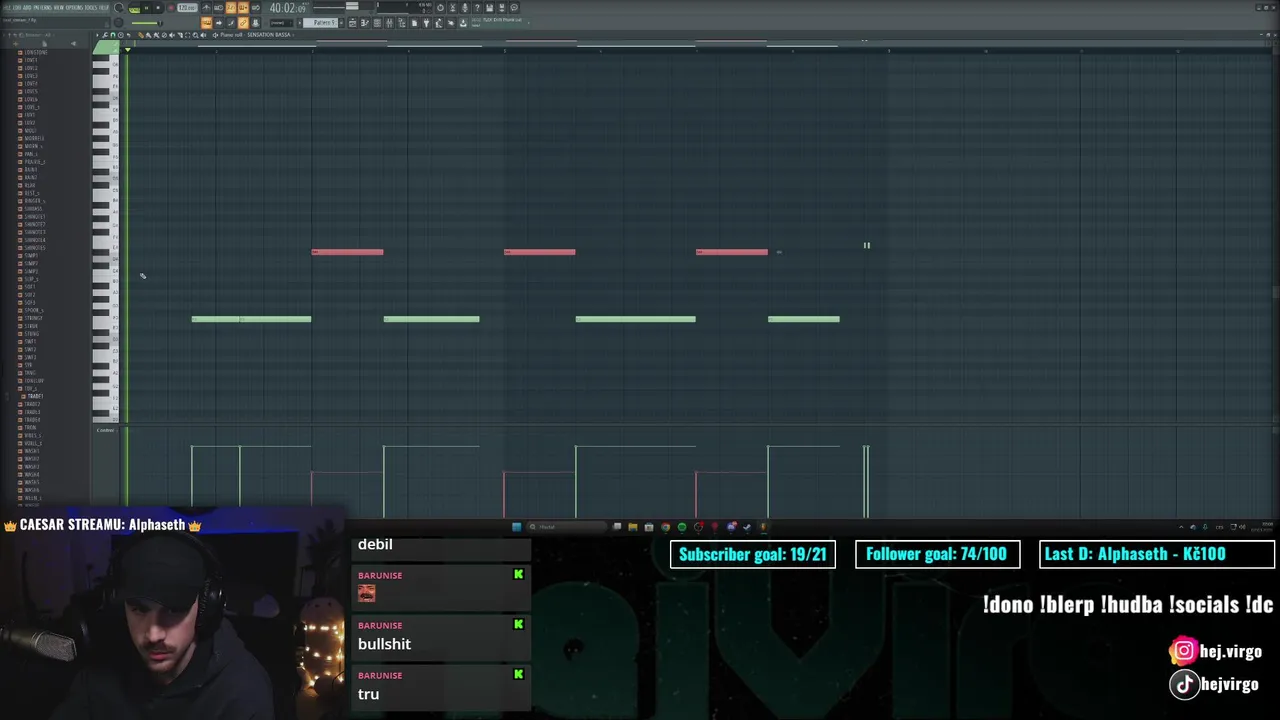
Task: Open the PATTERNS menu
Action: tap(45, 7)
